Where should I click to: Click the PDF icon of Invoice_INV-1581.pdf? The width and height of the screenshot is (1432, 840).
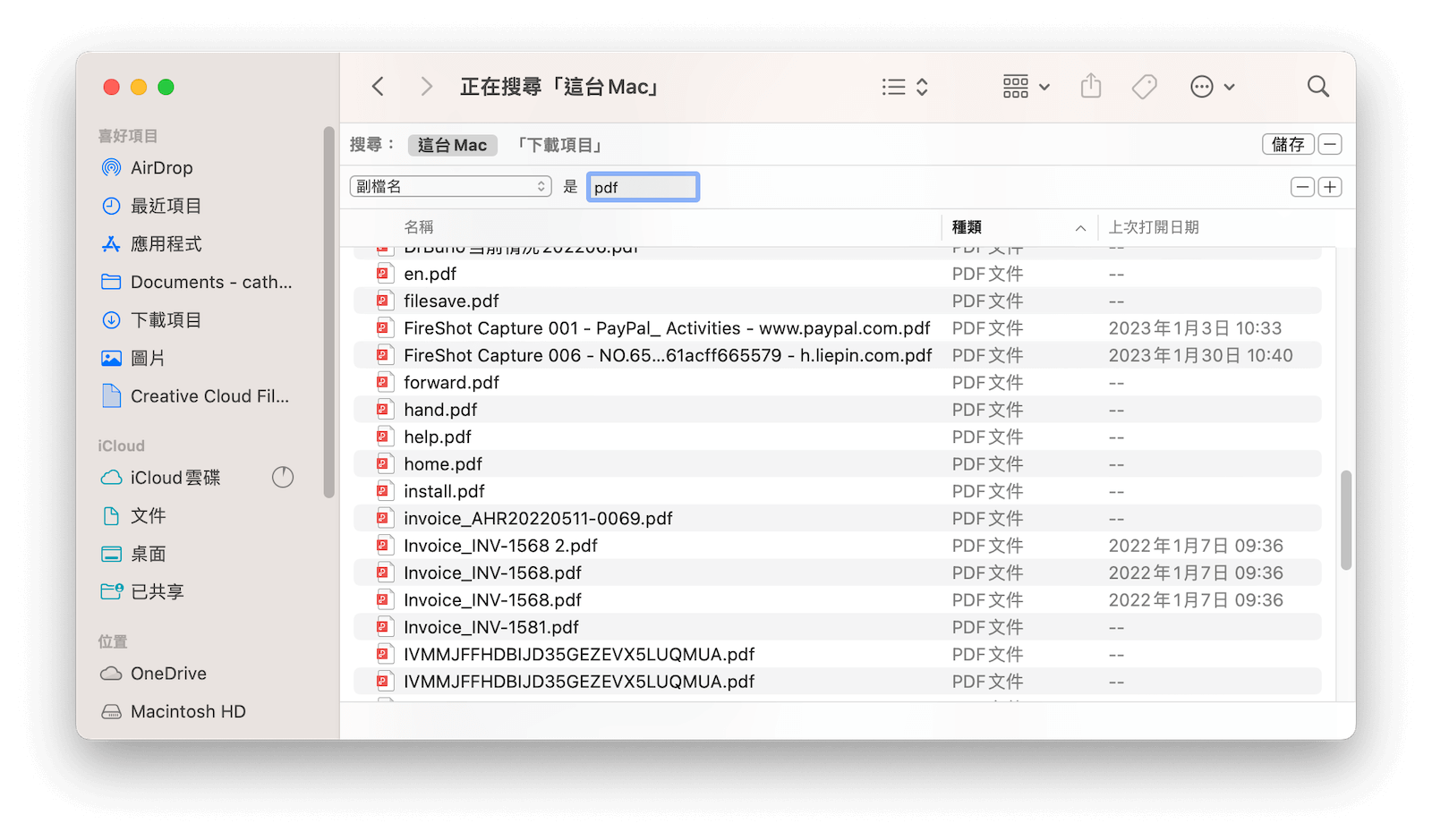click(383, 627)
